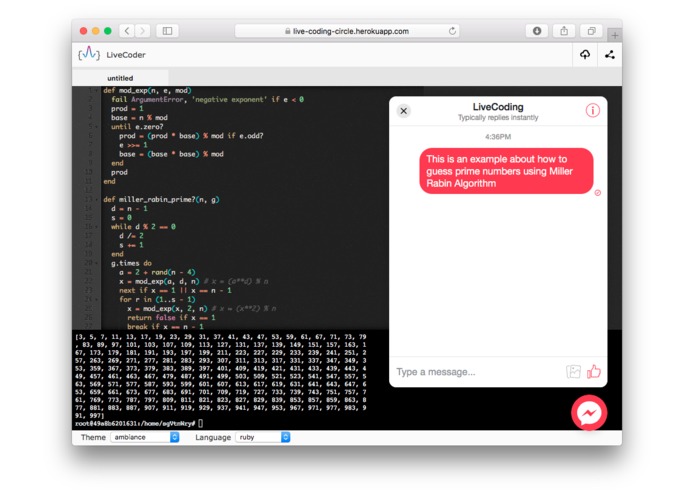Fold the for r in loop block

(x=97, y=299)
